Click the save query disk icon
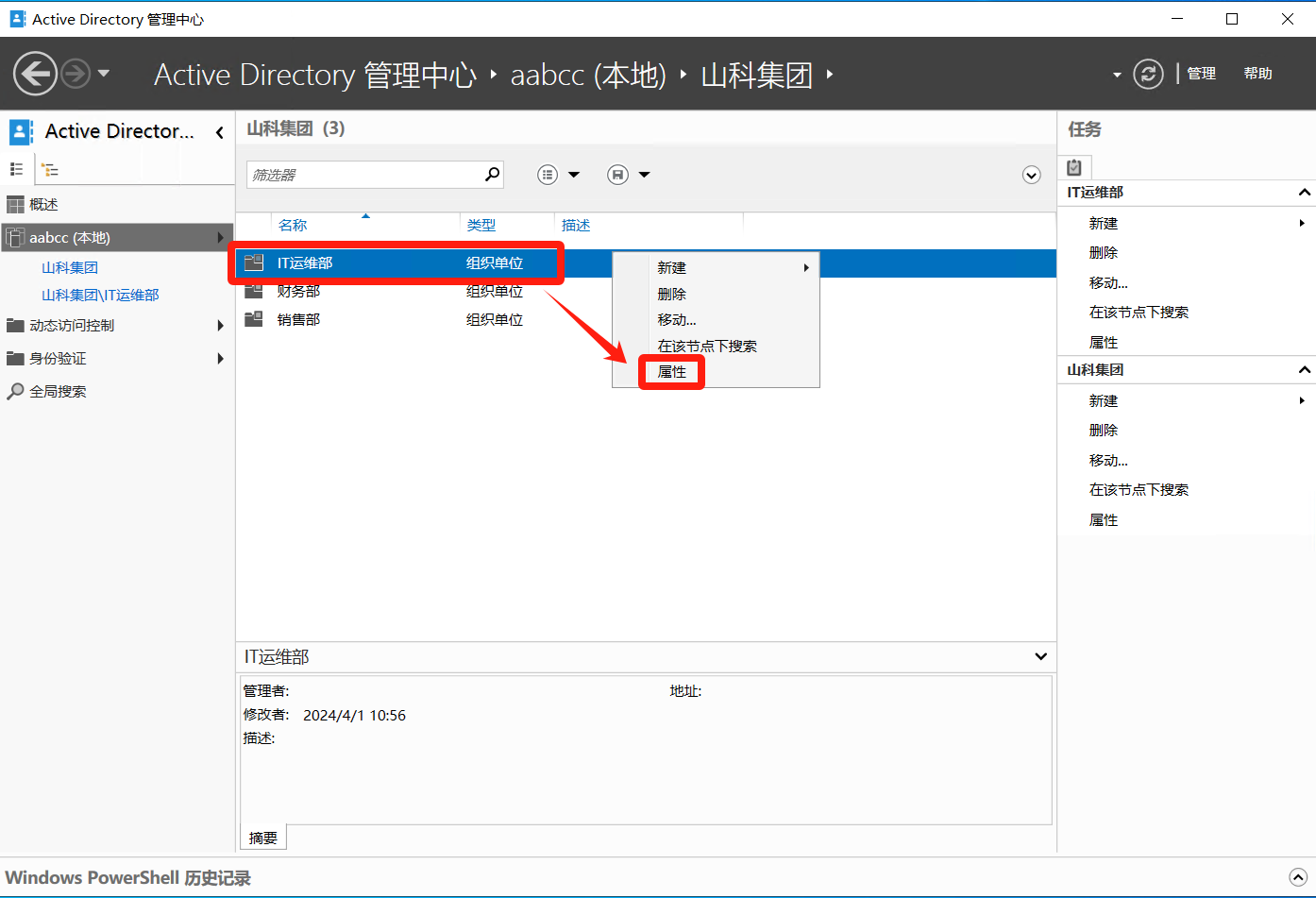 point(617,175)
